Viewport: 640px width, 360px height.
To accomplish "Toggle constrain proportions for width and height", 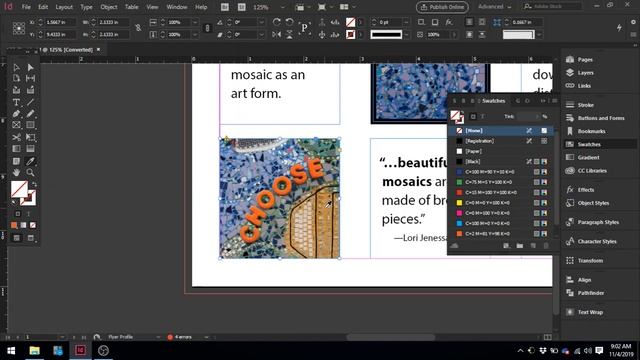I will pos(138,28).
